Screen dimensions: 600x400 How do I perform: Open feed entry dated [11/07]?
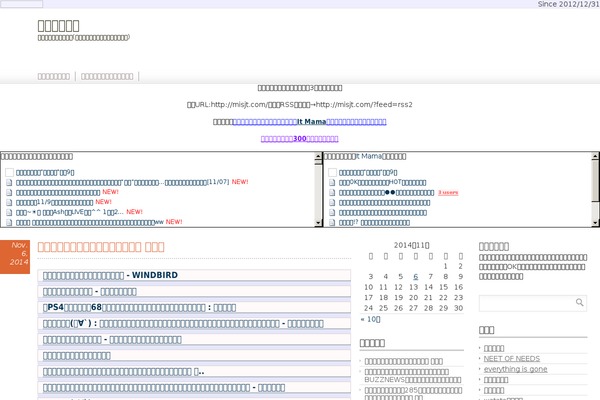click(122, 182)
